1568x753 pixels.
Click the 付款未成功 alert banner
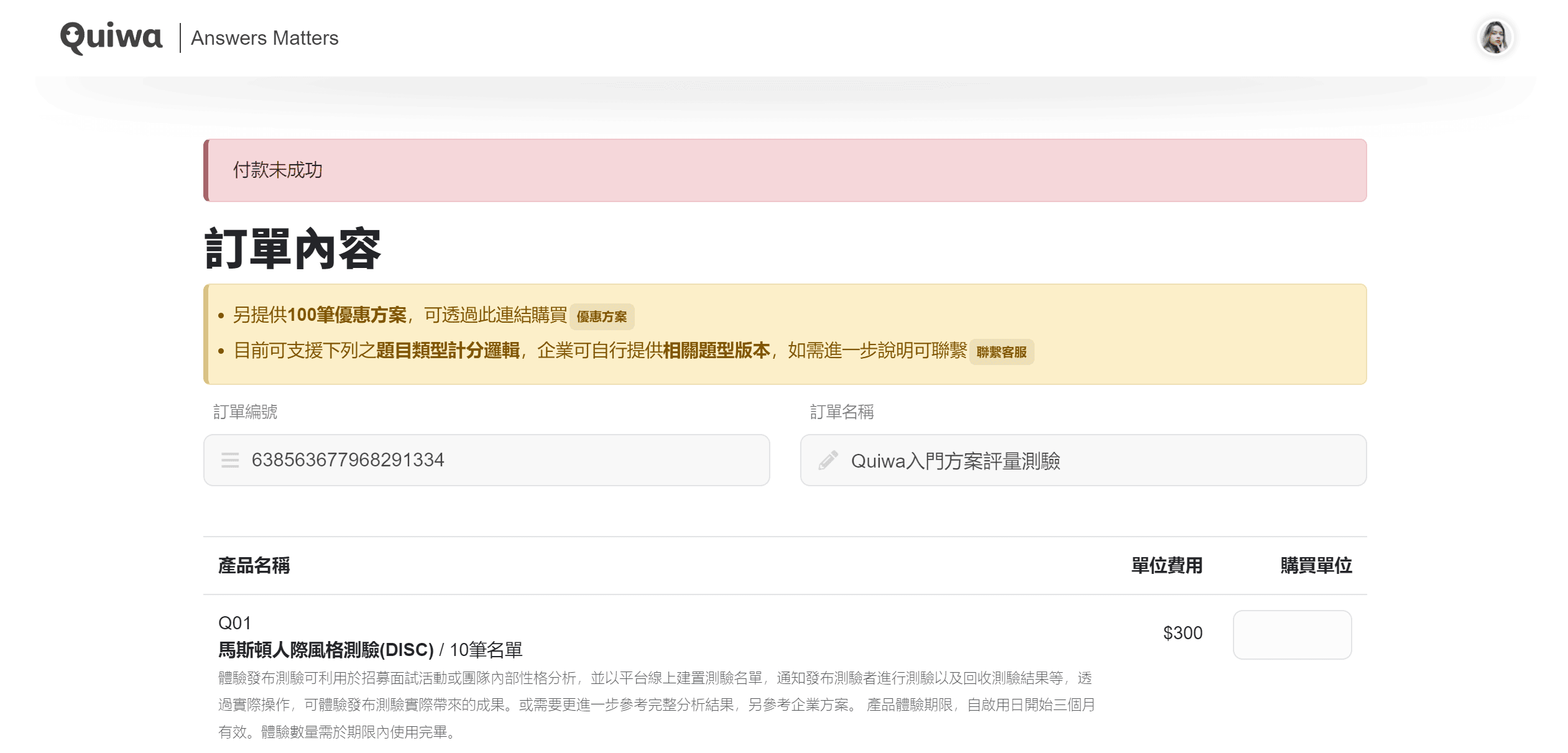click(x=785, y=170)
